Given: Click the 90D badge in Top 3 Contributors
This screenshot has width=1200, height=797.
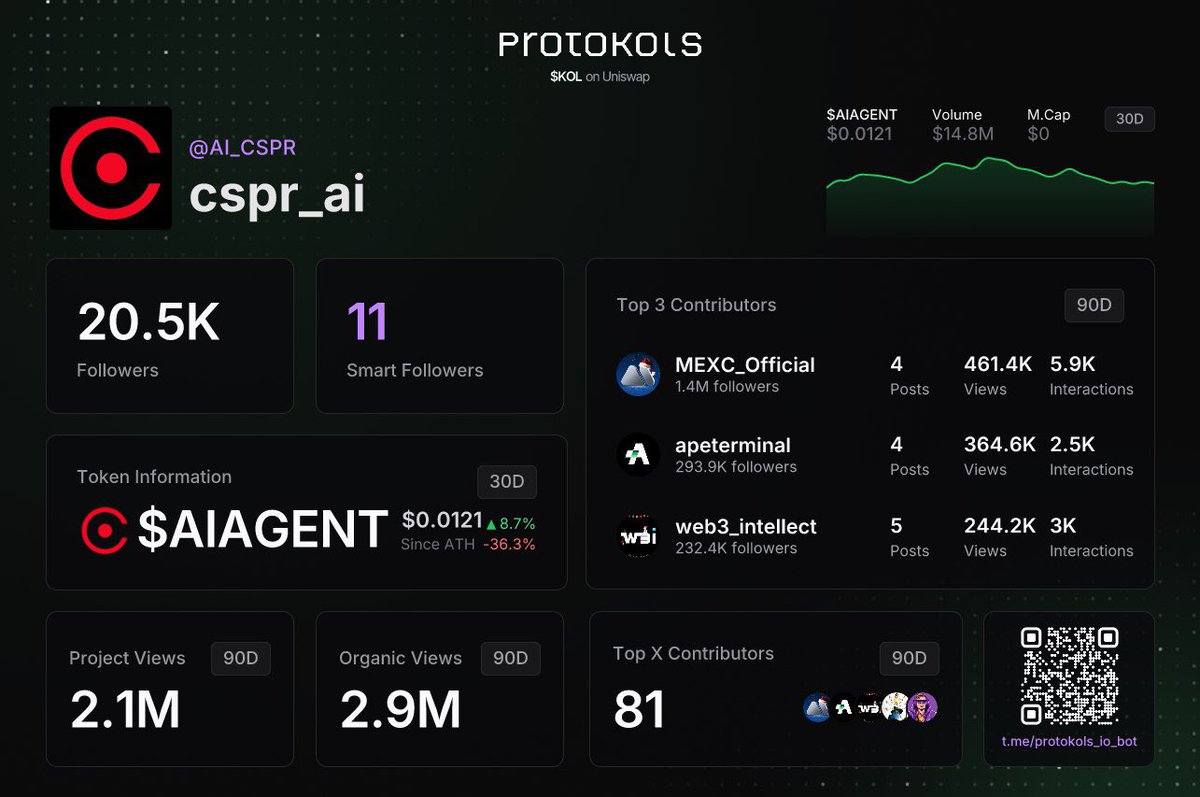Looking at the screenshot, I should (1094, 305).
